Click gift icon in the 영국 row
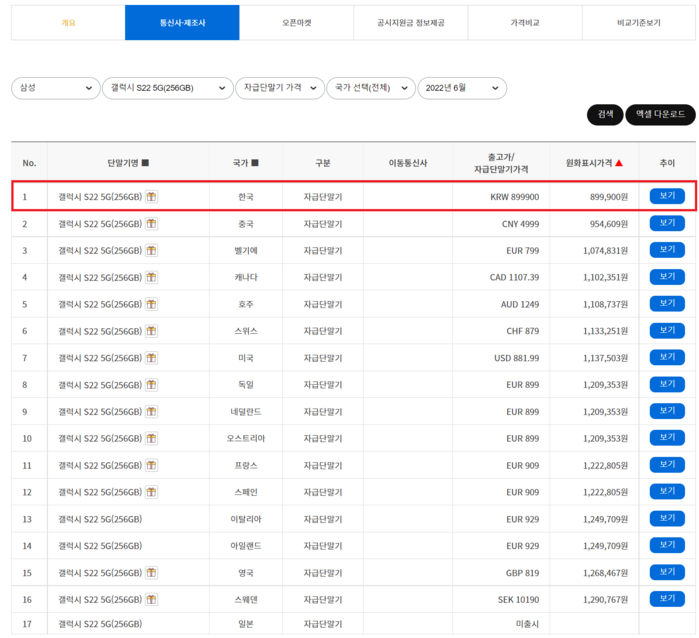The image size is (699, 638). click(152, 572)
